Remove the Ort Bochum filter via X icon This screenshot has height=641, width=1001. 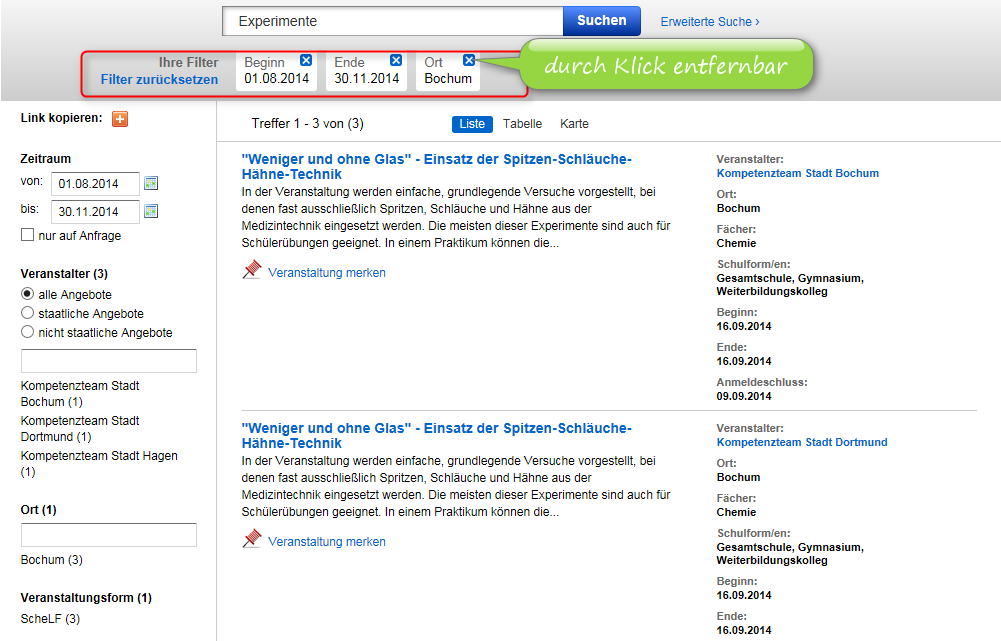click(x=469, y=60)
